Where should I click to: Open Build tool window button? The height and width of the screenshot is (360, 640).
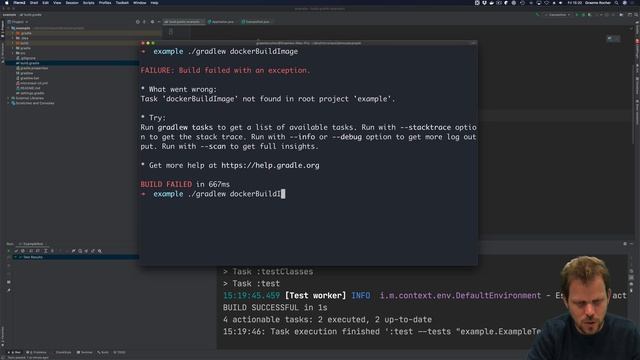pos(103,352)
